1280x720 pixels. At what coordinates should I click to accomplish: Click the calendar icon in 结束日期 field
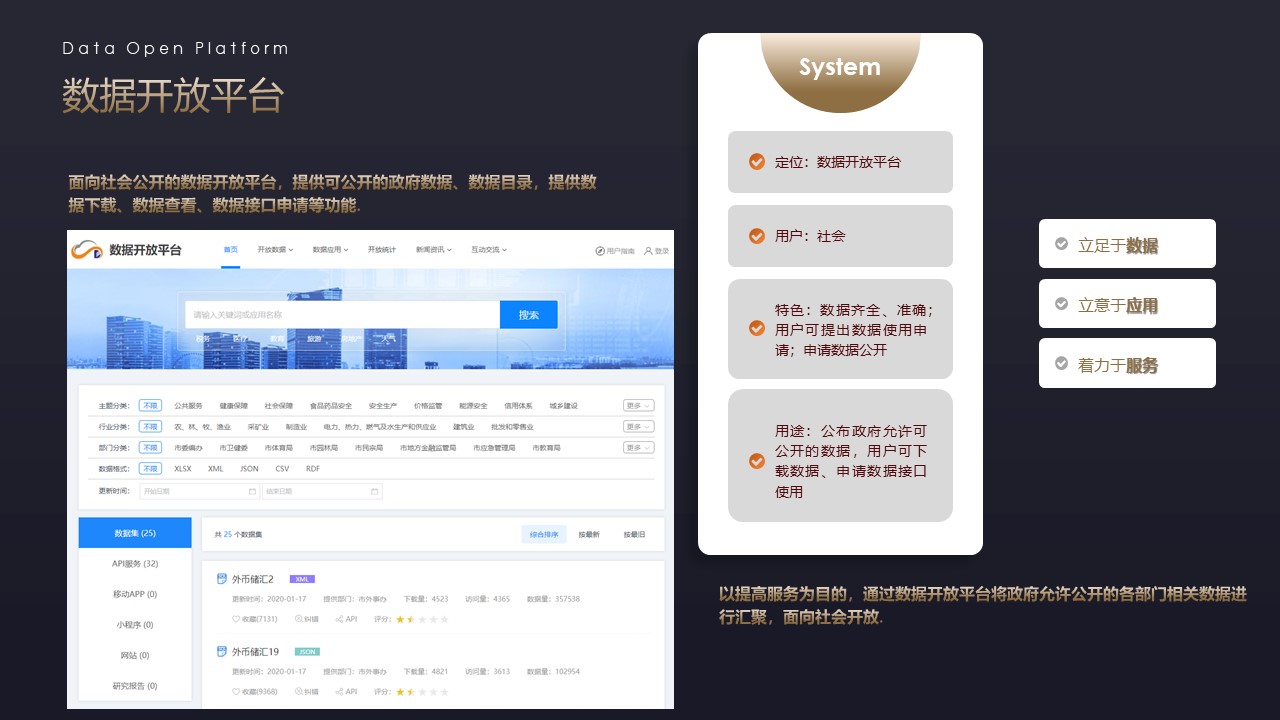click(x=375, y=492)
